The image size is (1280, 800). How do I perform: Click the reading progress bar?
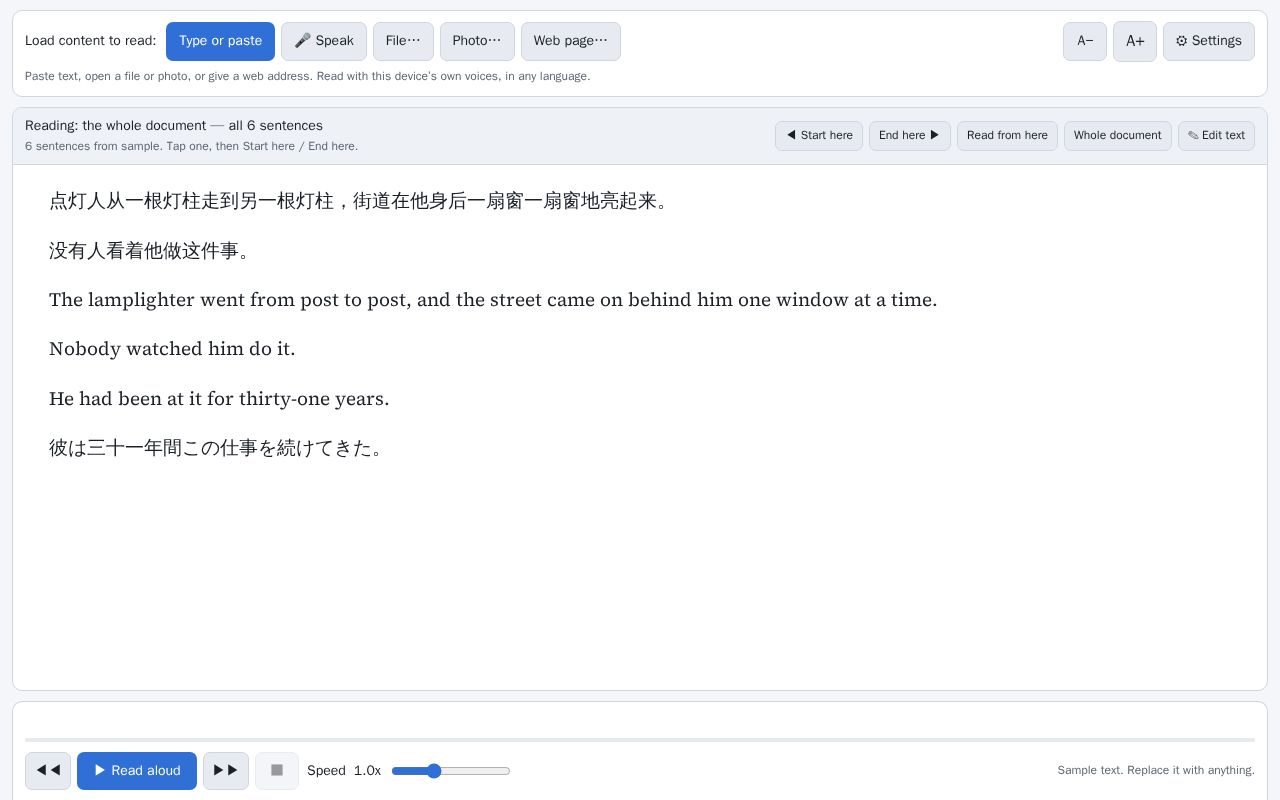[x=640, y=740]
